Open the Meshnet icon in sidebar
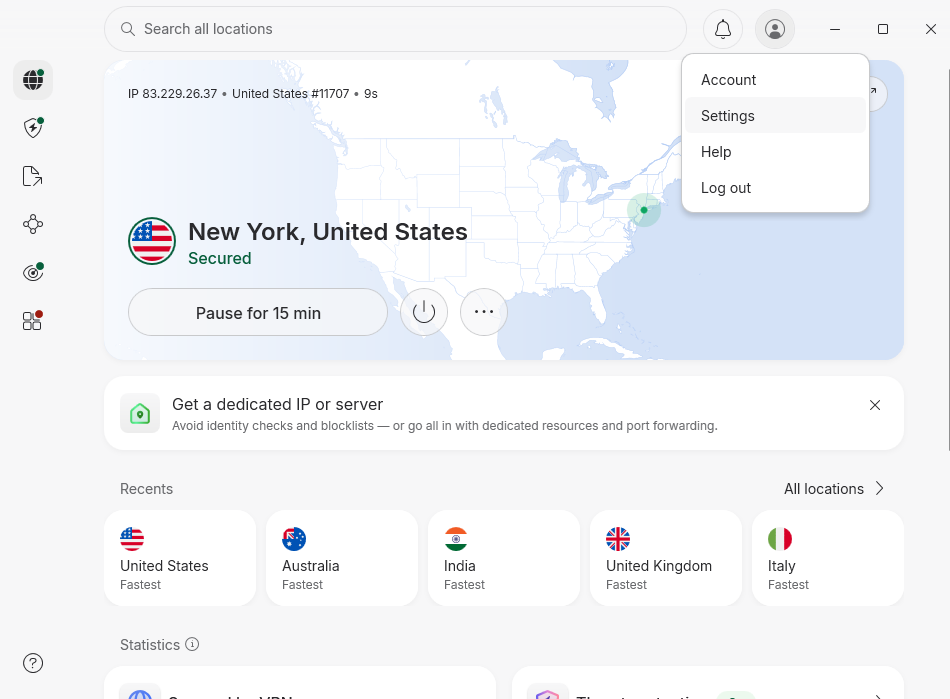This screenshot has height=699, width=950. coord(33,224)
